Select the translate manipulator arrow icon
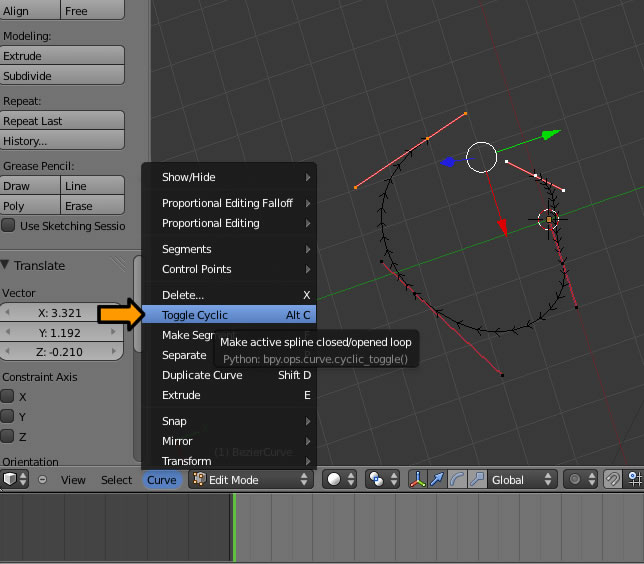This screenshot has height=564, width=644. tap(437, 479)
